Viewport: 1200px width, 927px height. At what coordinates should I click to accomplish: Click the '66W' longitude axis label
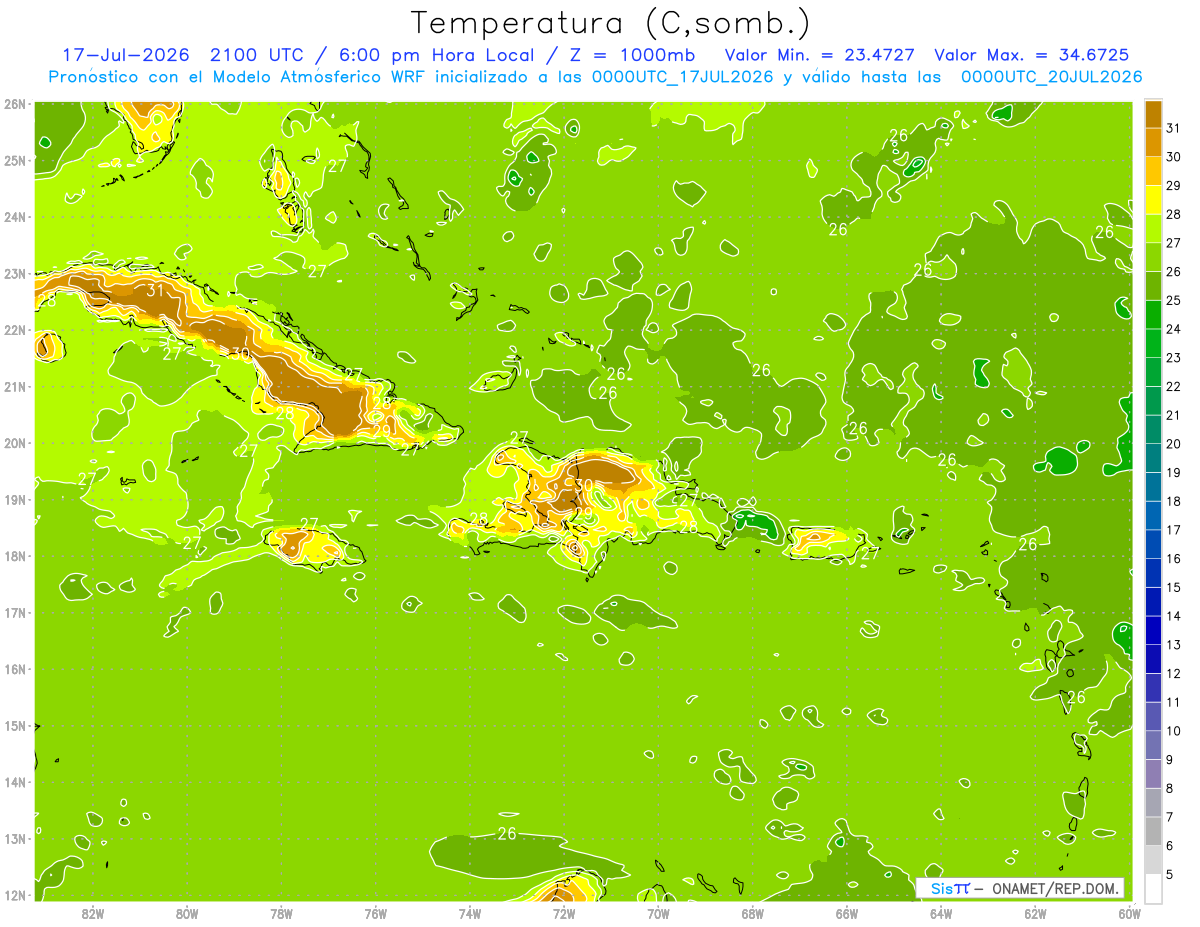coord(847,913)
